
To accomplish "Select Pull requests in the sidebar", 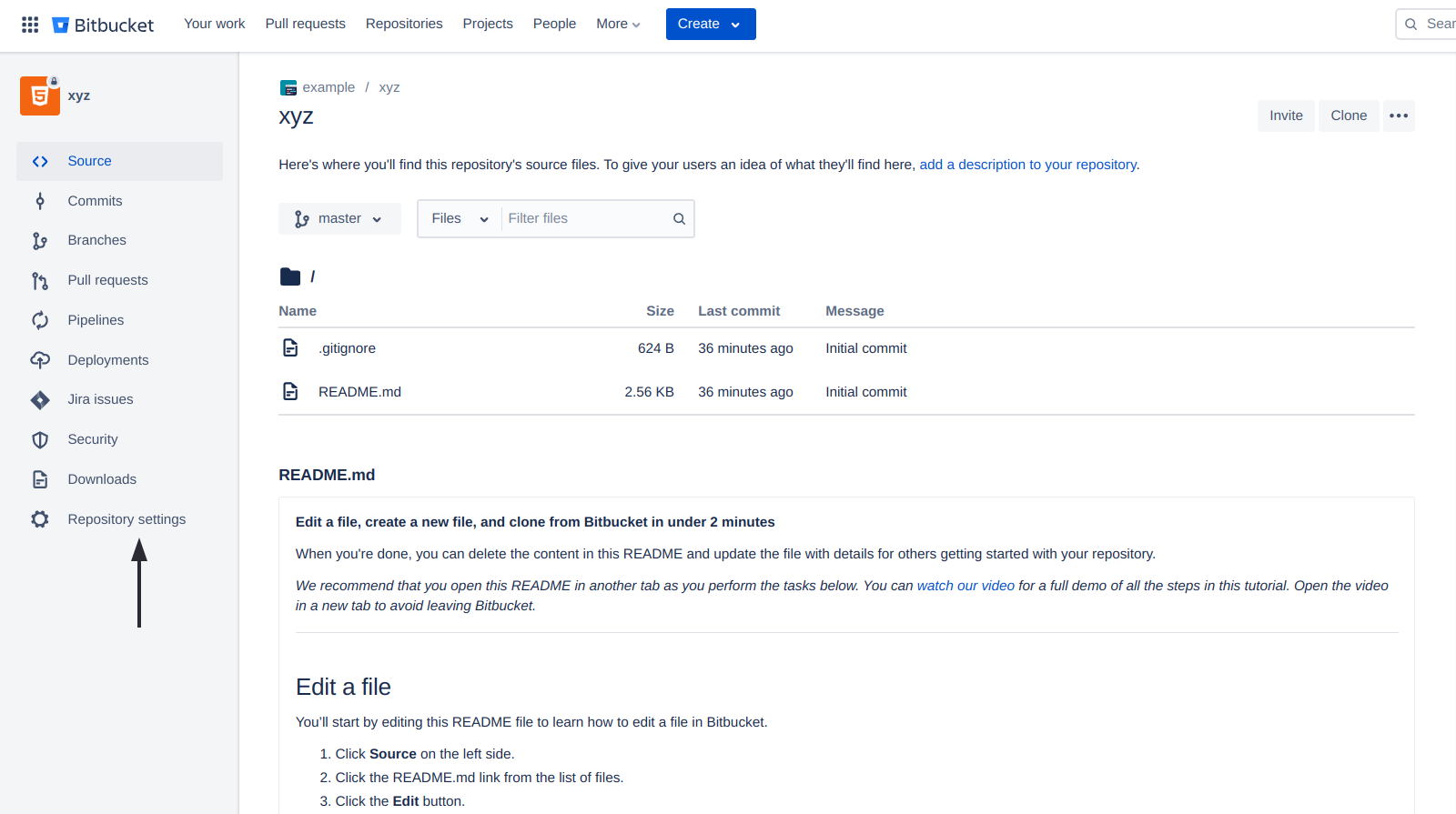I will [x=119, y=280].
